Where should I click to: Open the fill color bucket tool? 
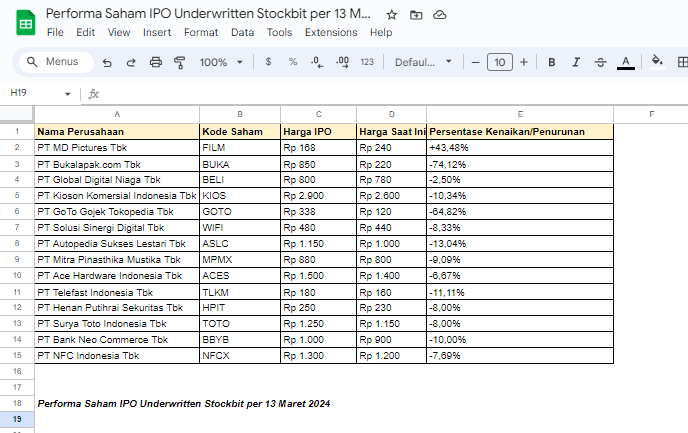pos(657,62)
